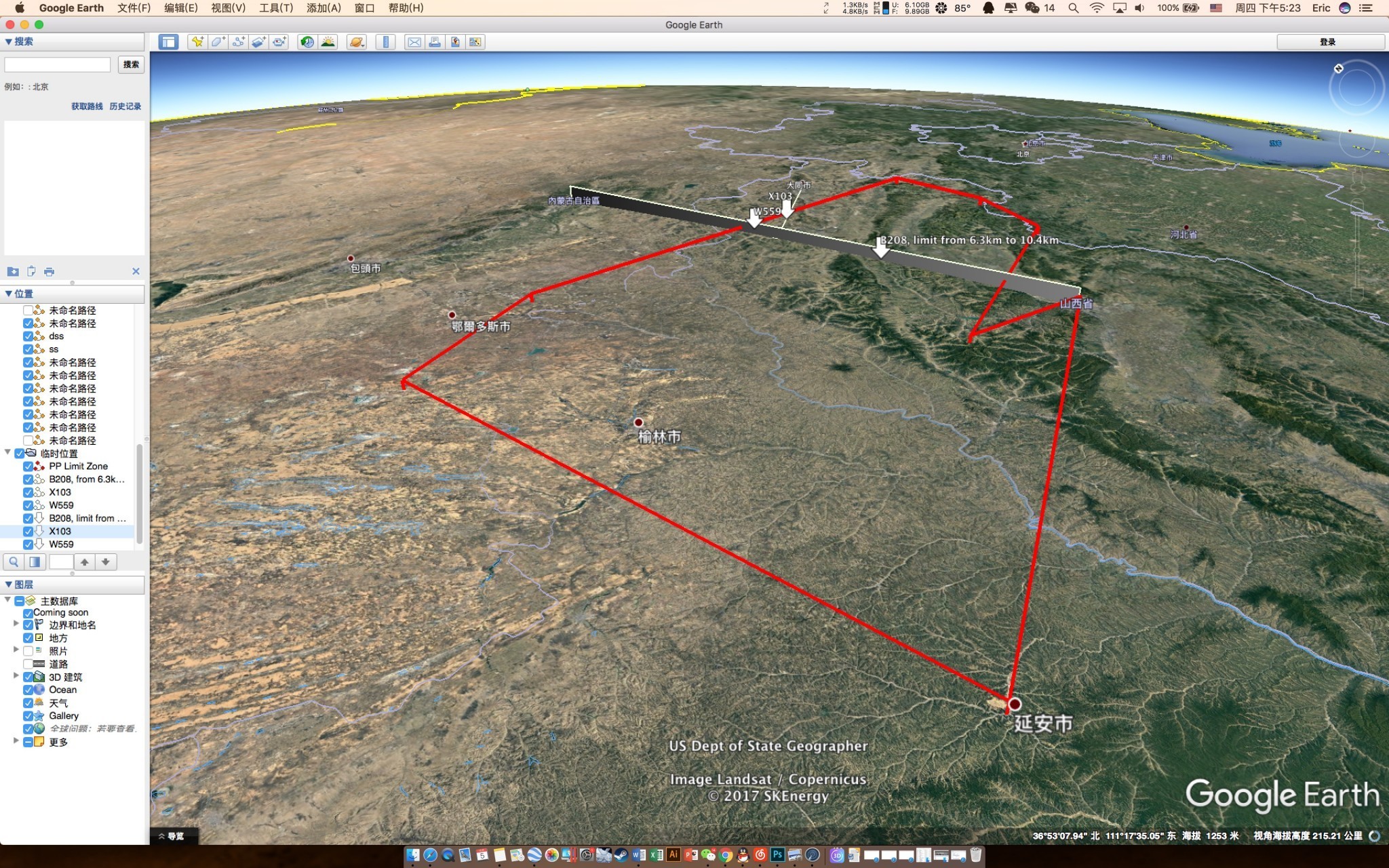The image size is (1389, 868).
Task: Click the 历史记录 history link
Action: coord(125,106)
